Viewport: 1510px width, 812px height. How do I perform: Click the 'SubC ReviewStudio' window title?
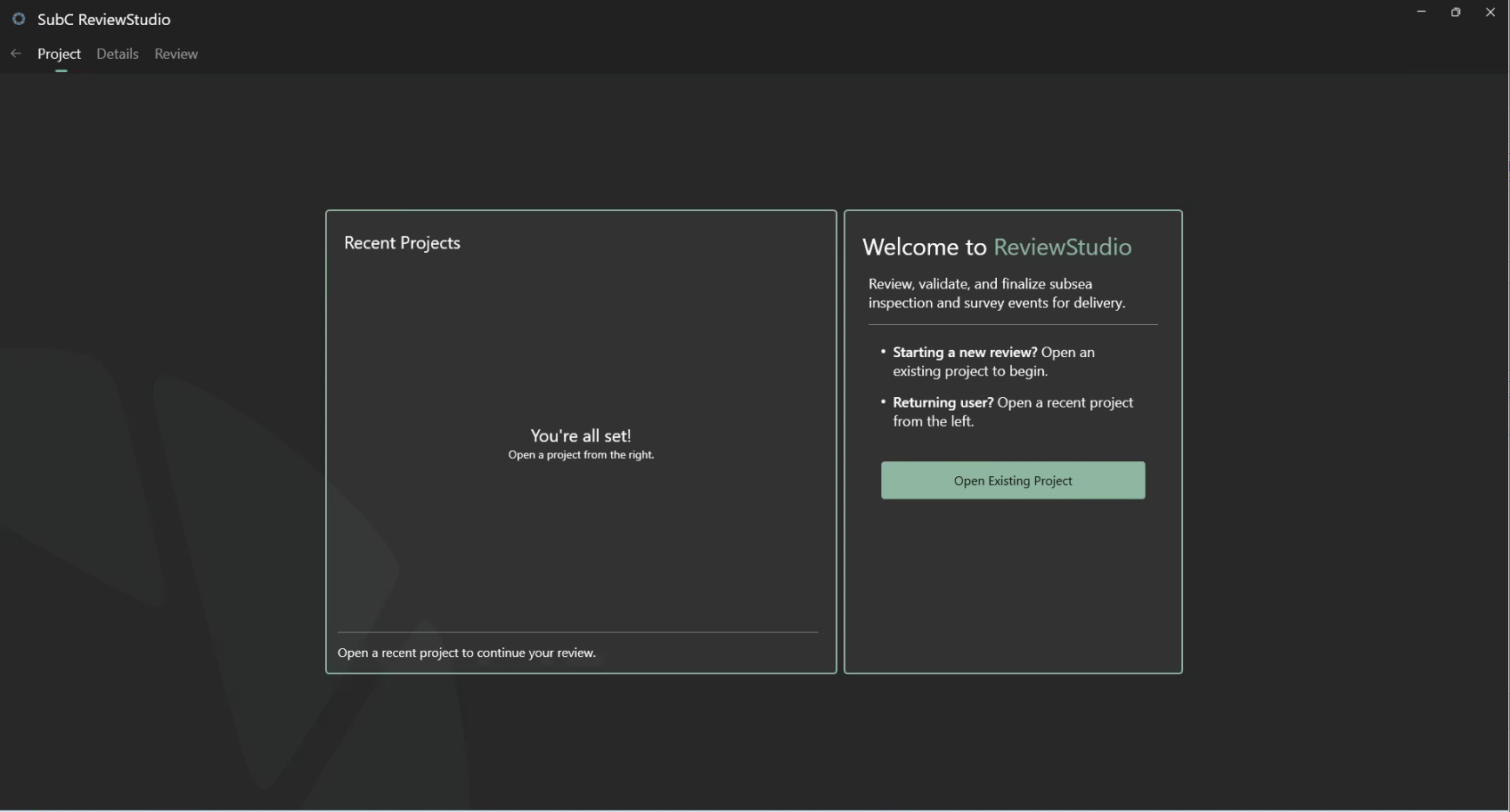coord(104,20)
